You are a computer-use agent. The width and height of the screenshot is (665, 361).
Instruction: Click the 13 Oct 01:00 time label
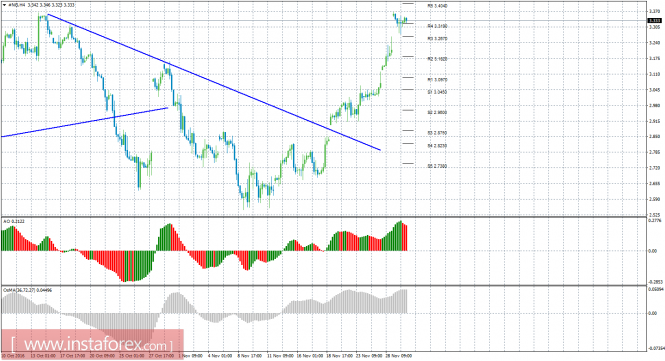(43, 356)
